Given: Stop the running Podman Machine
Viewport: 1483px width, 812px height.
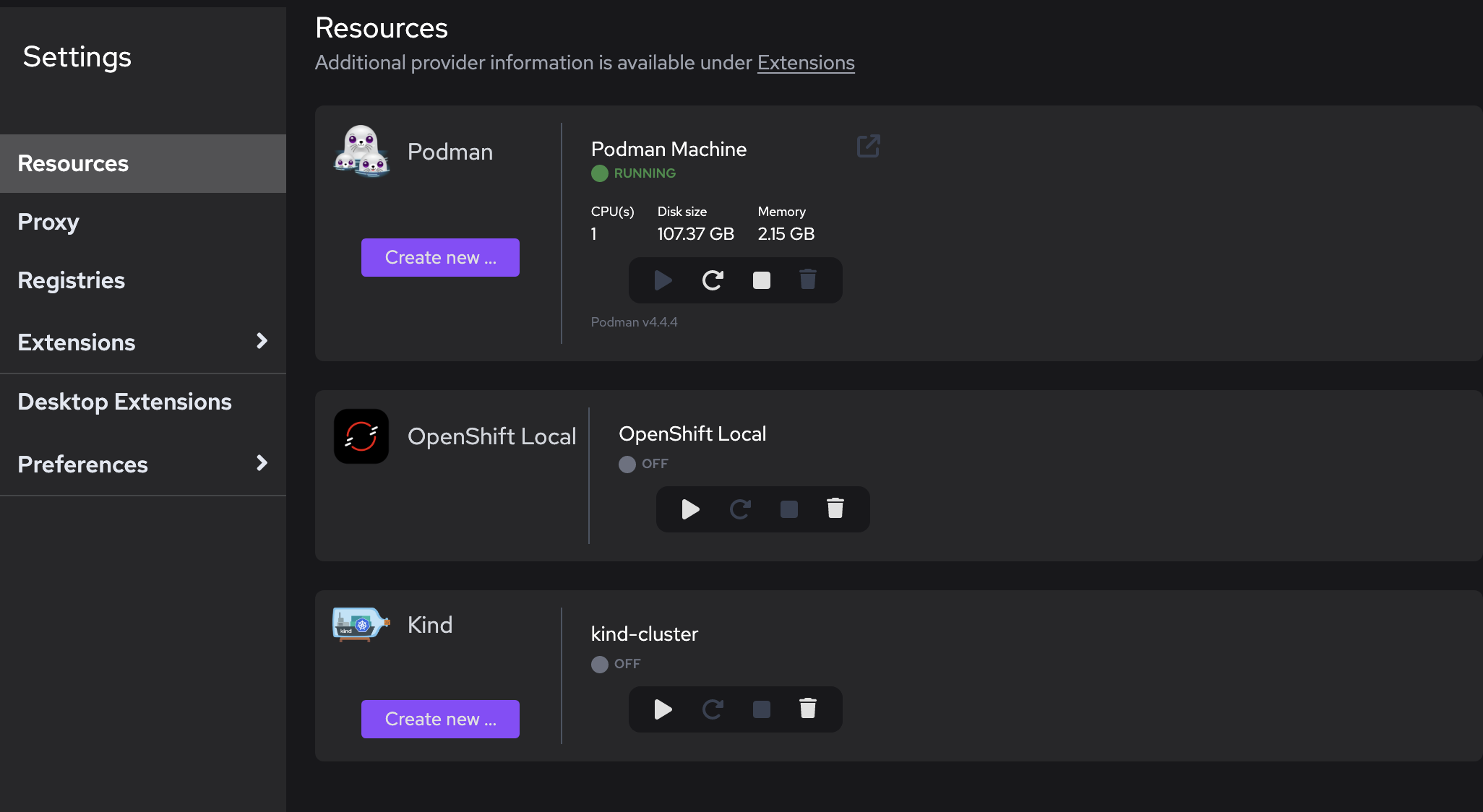Looking at the screenshot, I should click(x=761, y=280).
